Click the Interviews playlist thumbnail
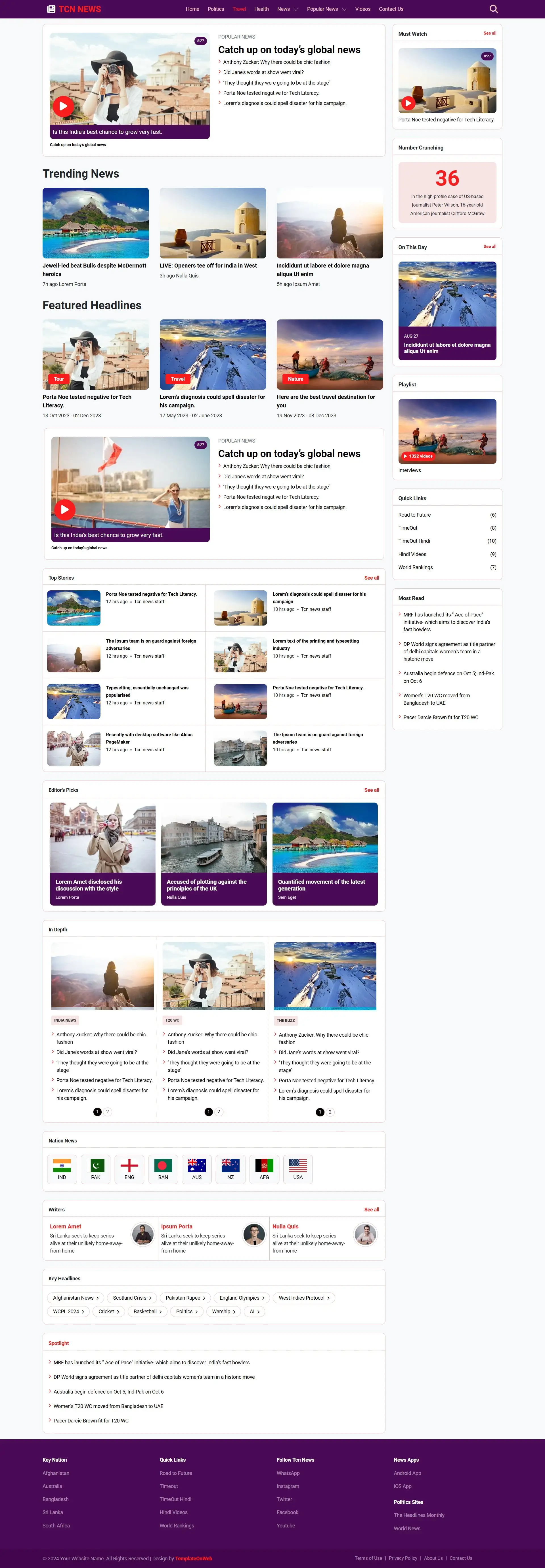 pos(447,431)
